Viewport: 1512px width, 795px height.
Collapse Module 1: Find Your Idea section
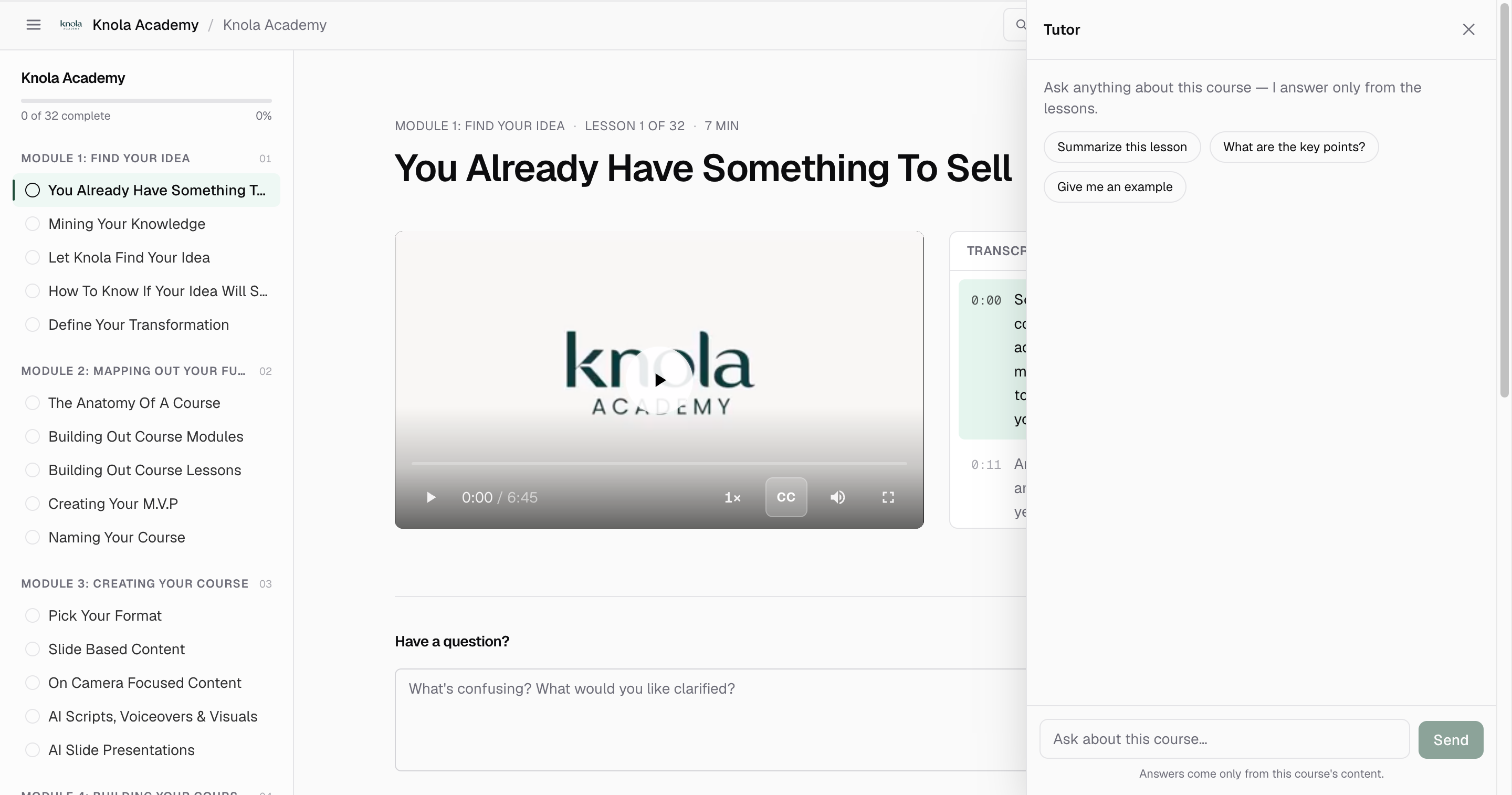click(146, 158)
